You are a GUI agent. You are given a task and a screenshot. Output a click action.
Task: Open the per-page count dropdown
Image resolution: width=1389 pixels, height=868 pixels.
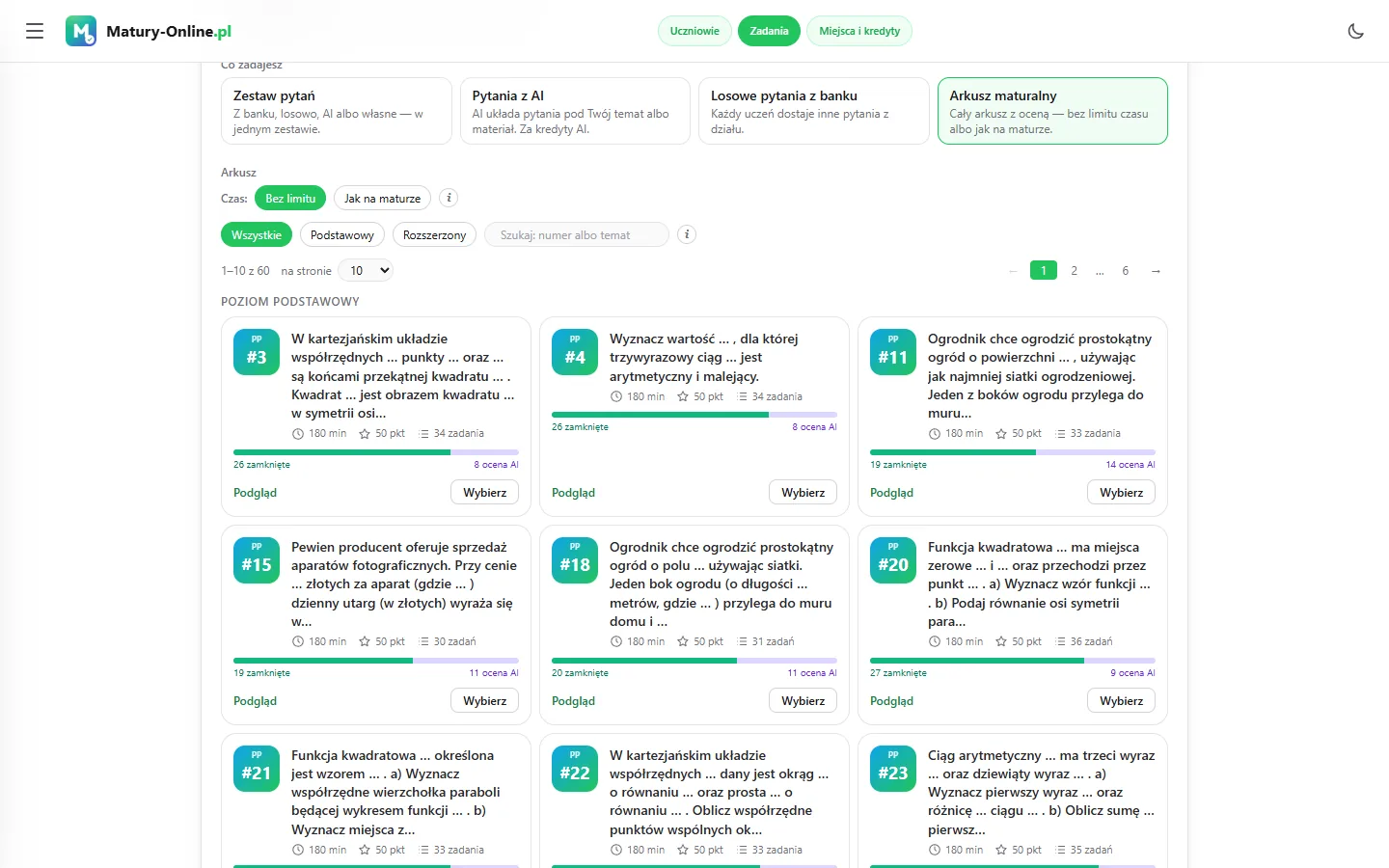coord(366,271)
